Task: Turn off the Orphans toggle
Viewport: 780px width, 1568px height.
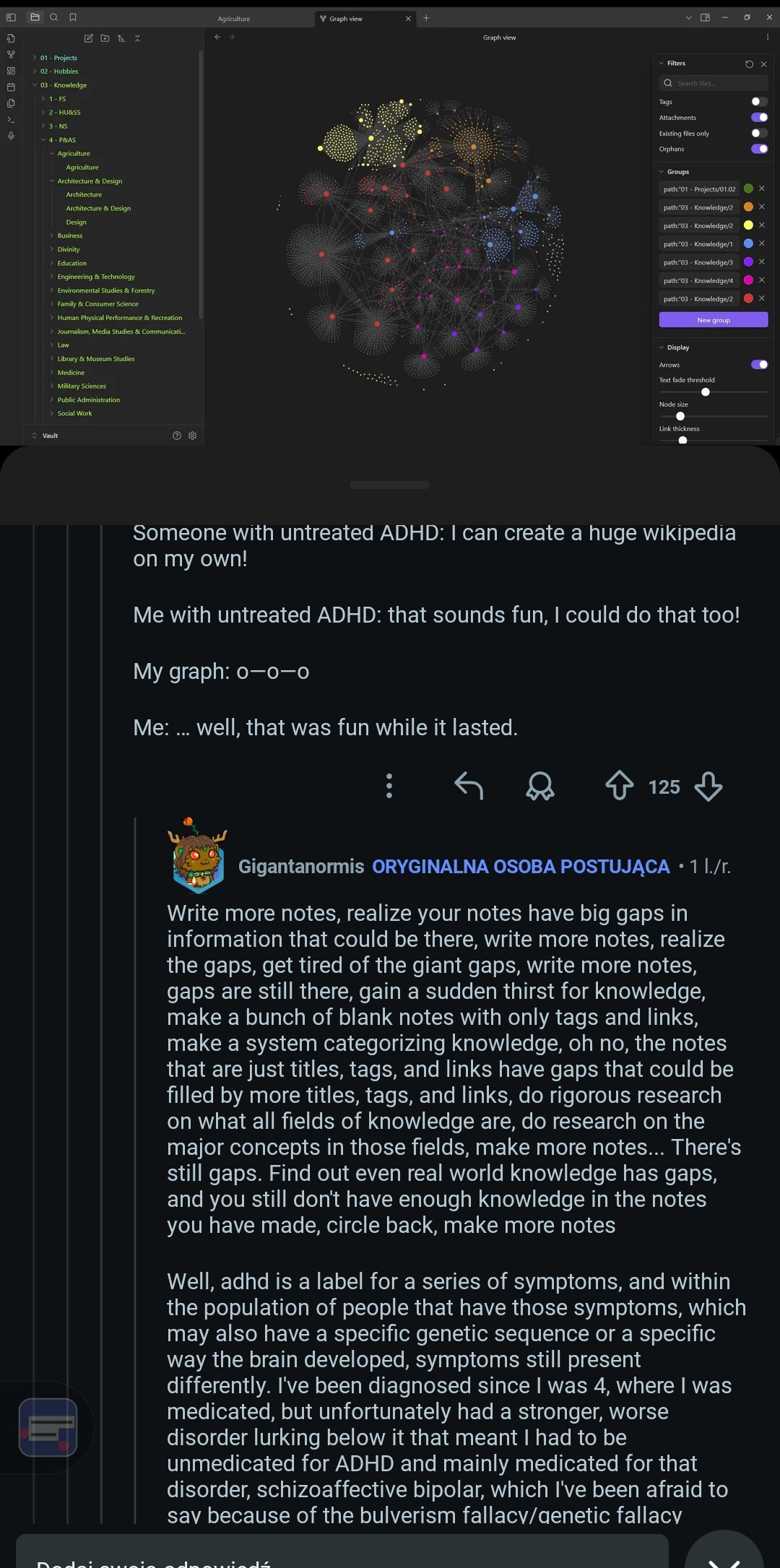Action: pyautogui.click(x=759, y=149)
